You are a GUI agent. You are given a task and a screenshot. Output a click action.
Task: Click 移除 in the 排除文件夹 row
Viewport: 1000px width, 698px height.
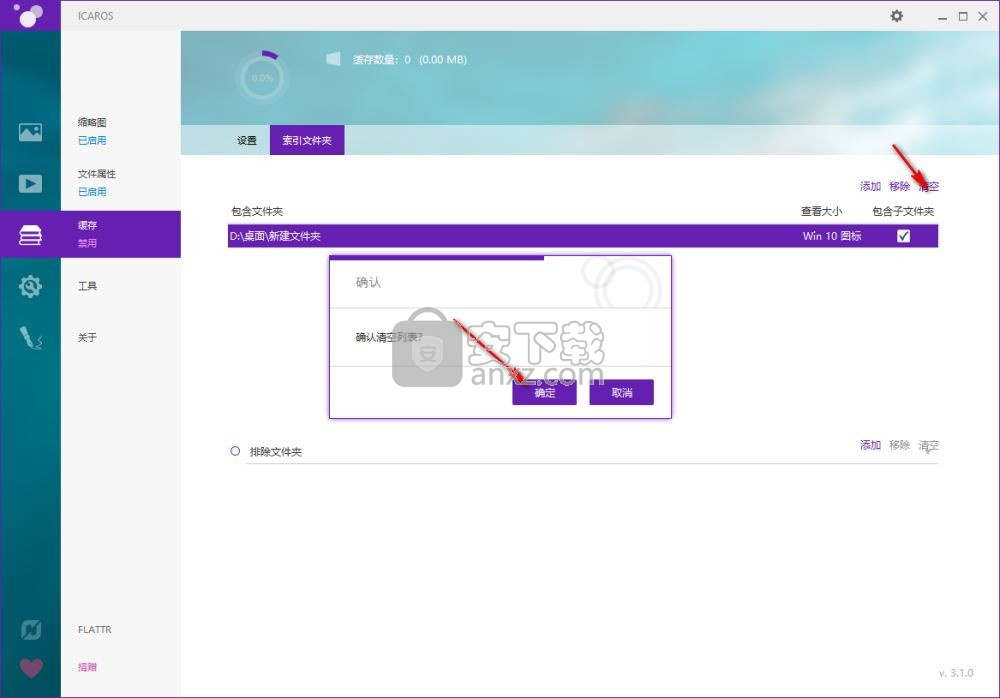(899, 445)
